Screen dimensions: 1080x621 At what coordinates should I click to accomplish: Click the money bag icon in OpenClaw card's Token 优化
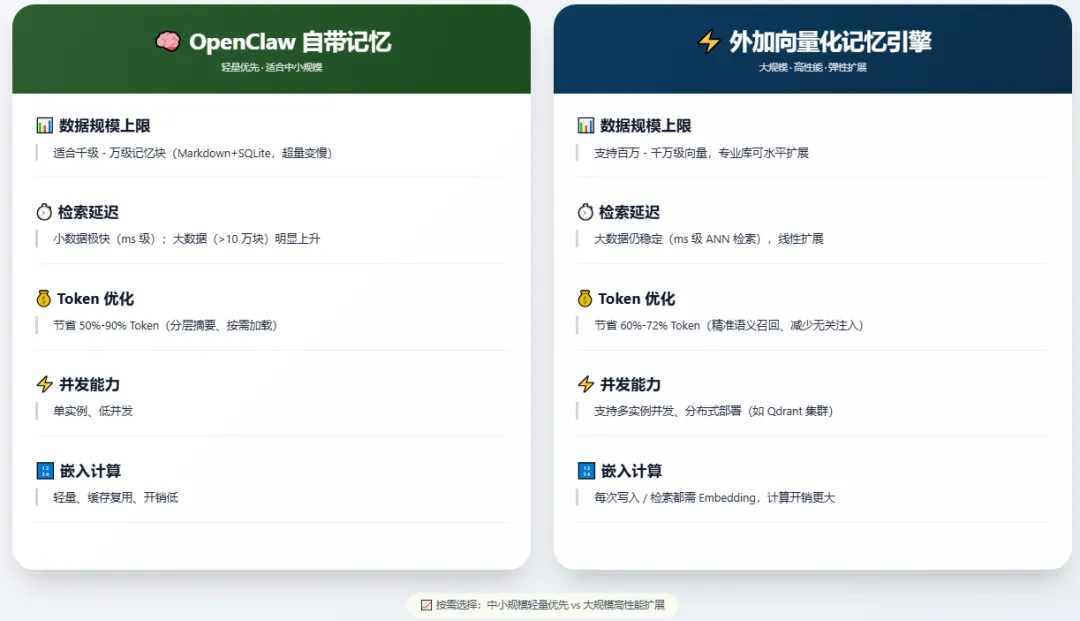click(43, 298)
